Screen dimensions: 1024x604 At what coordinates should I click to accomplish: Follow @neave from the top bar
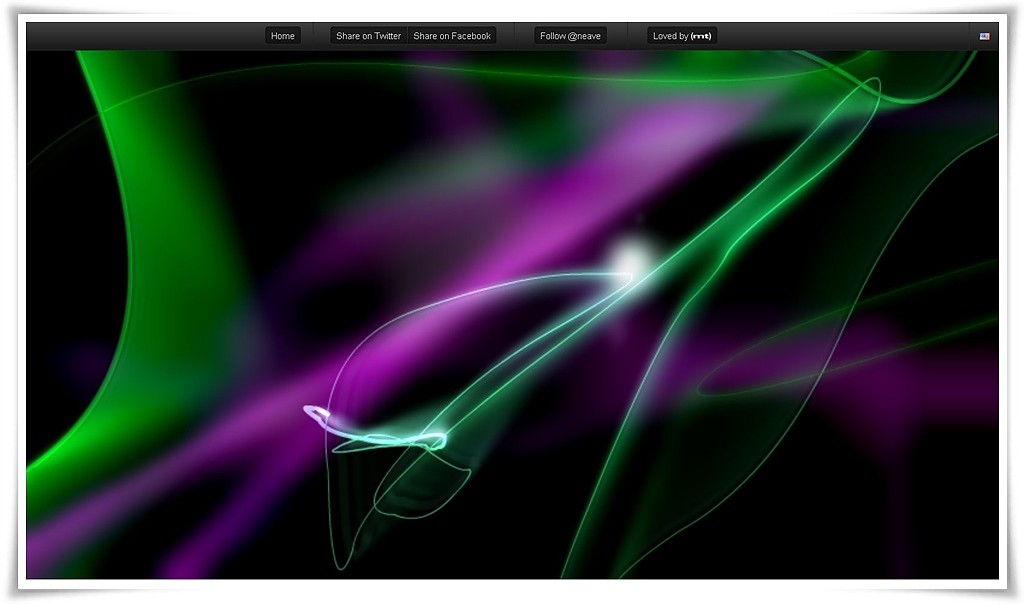[570, 36]
